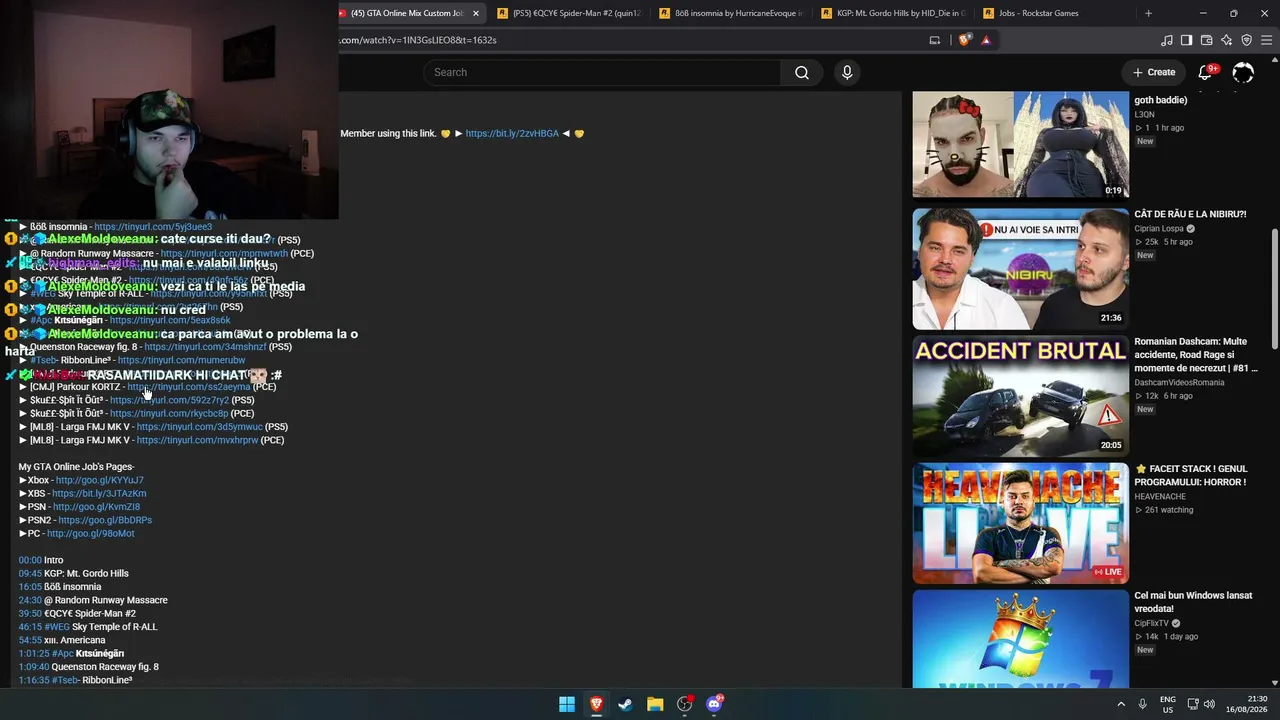The width and height of the screenshot is (1280, 720).
Task: Open the tinyurl.com/mvxhrprw Larga FMJ link
Action: tap(197, 440)
